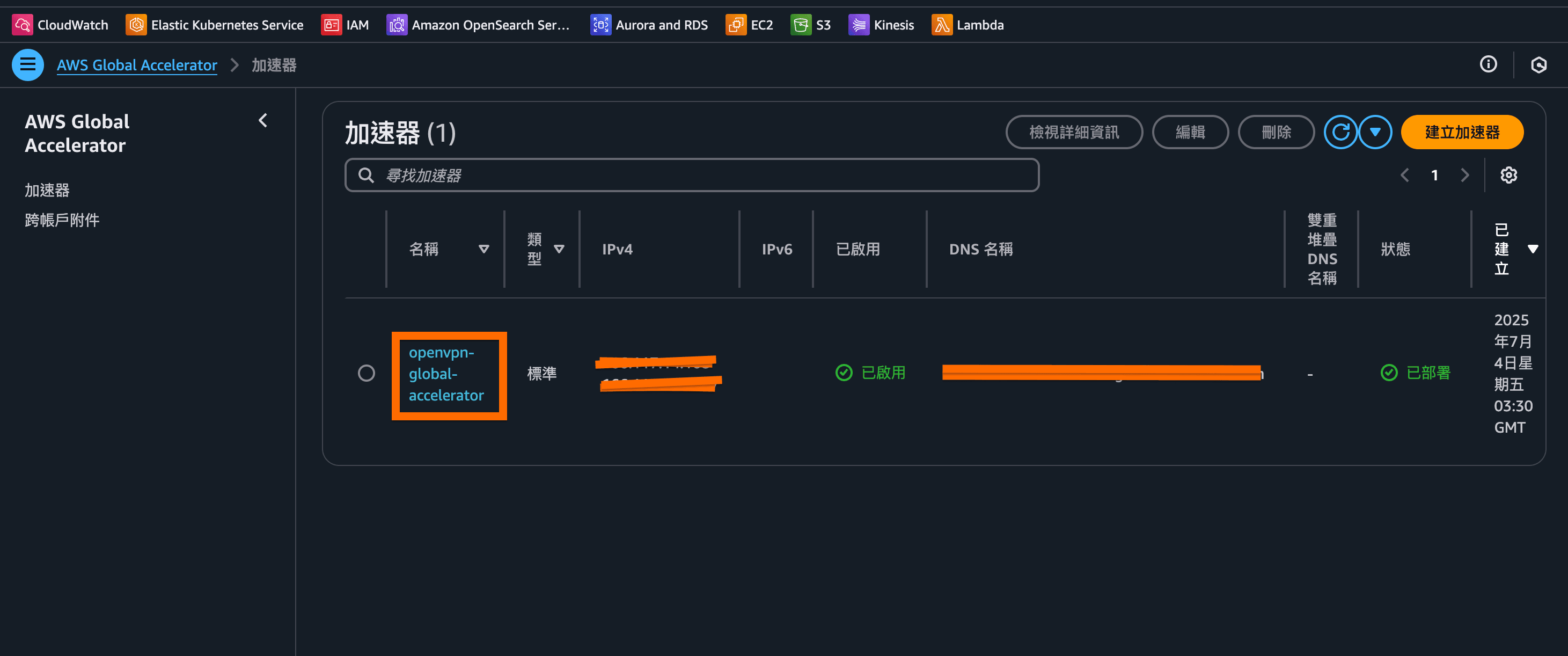The height and width of the screenshot is (656, 1568).
Task: Click the info circle icon
Action: [1488, 64]
